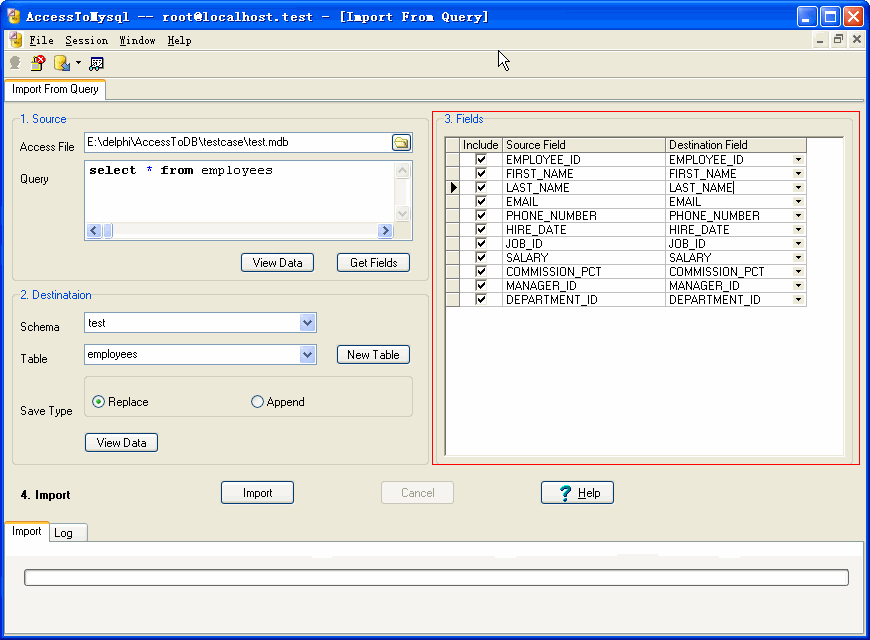Close the inner MDI child window
870x640 pixels.
tap(856, 39)
